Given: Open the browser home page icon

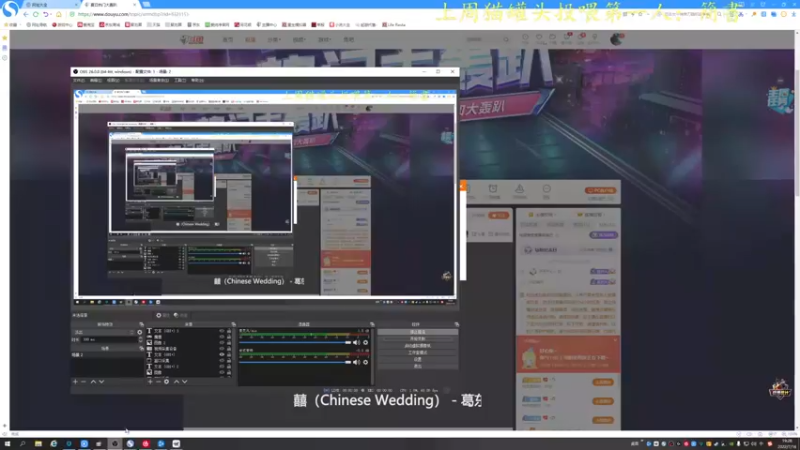Looking at the screenshot, I should [x=59, y=14].
